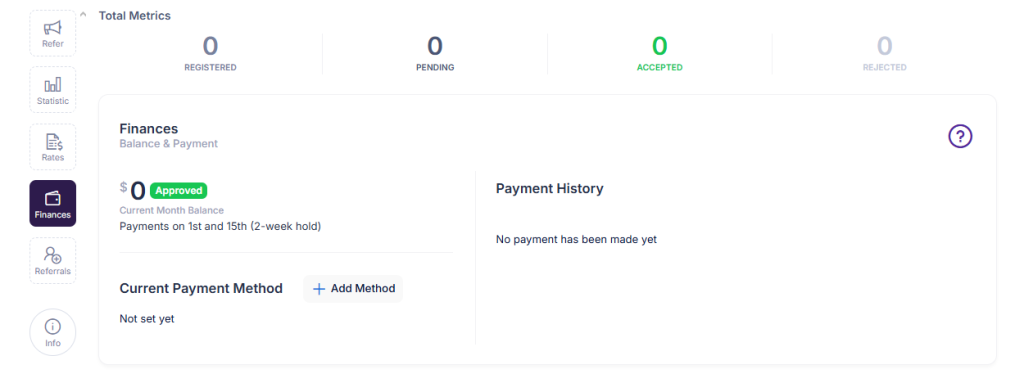Click the purple question mark help icon

click(x=960, y=137)
